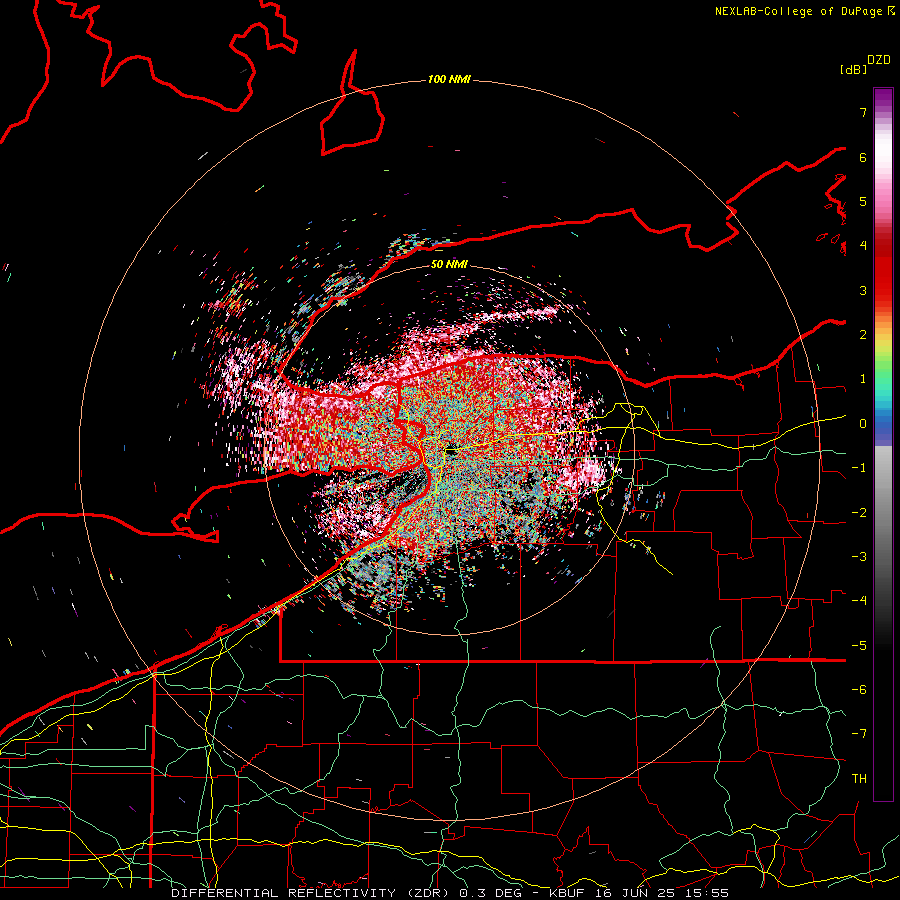The width and height of the screenshot is (900, 900).
Task: Click the -3 value on the color scale
Action: (859, 557)
